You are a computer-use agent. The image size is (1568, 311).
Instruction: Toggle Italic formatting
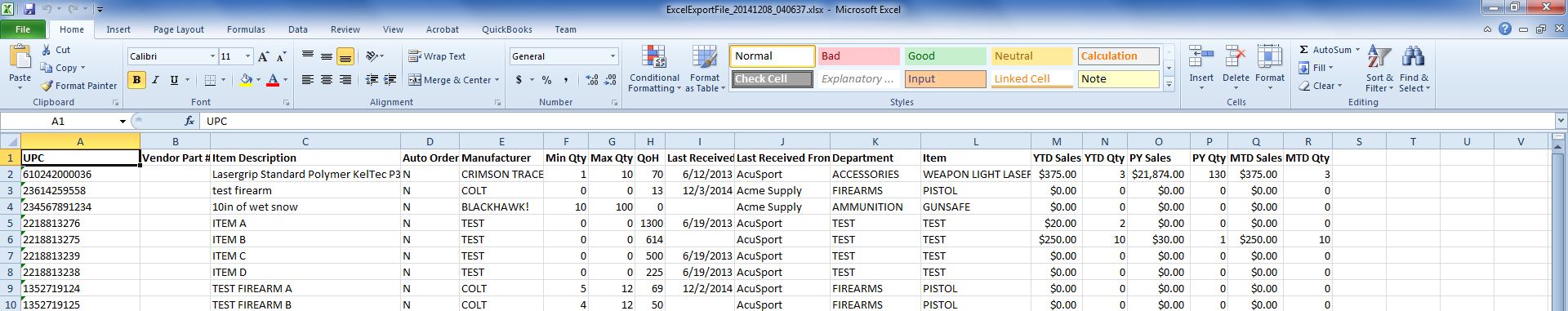pyautogui.click(x=155, y=80)
